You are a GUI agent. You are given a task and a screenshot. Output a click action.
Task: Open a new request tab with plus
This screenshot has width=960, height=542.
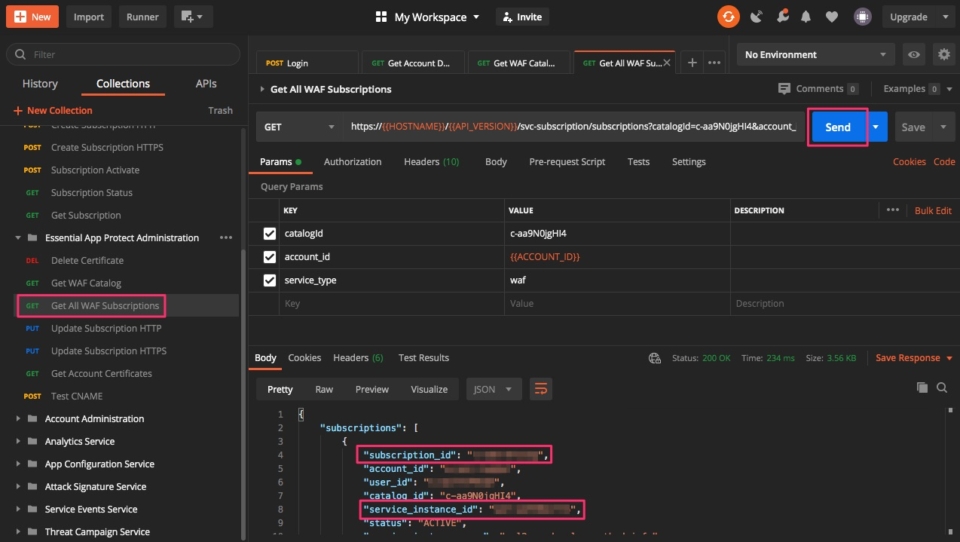[692, 62]
